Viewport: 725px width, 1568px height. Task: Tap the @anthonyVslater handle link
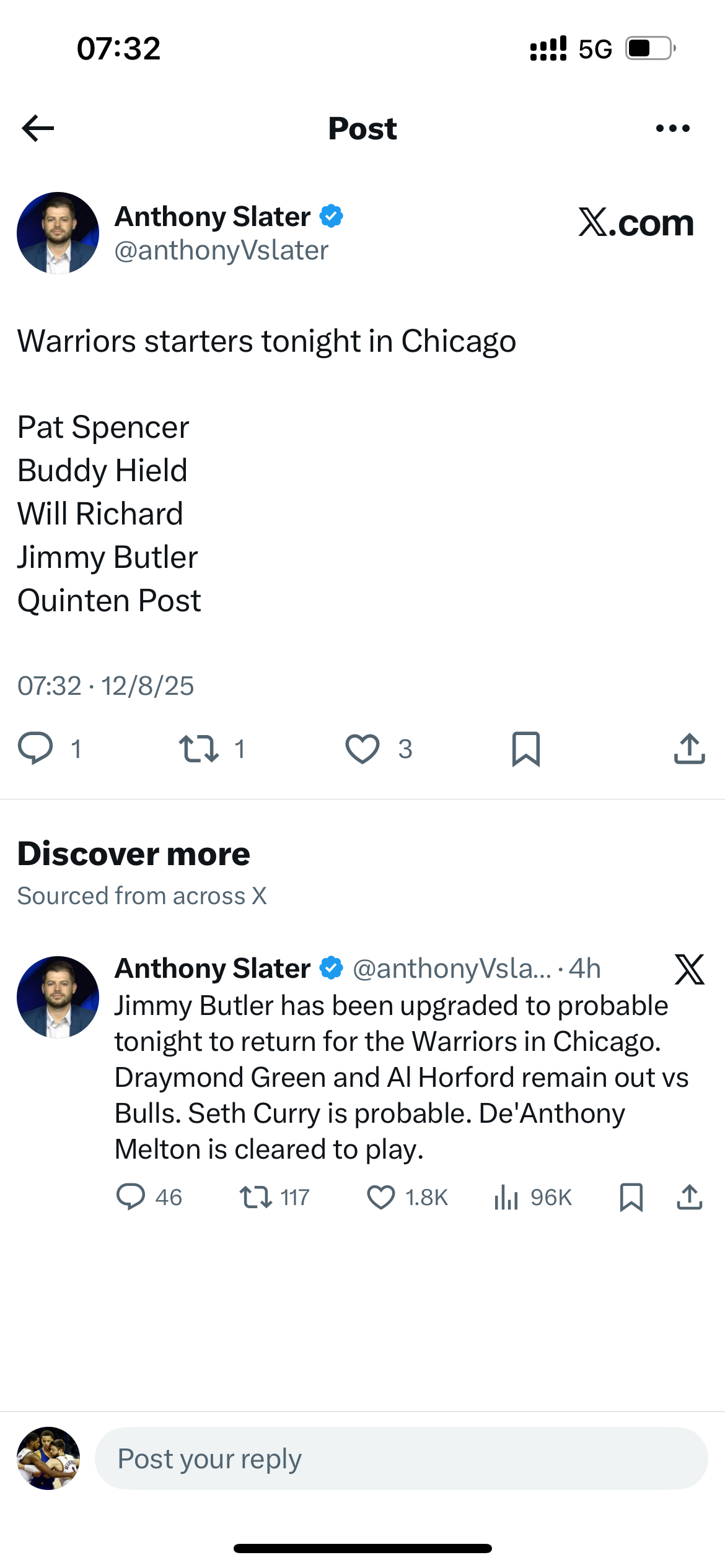click(x=221, y=250)
